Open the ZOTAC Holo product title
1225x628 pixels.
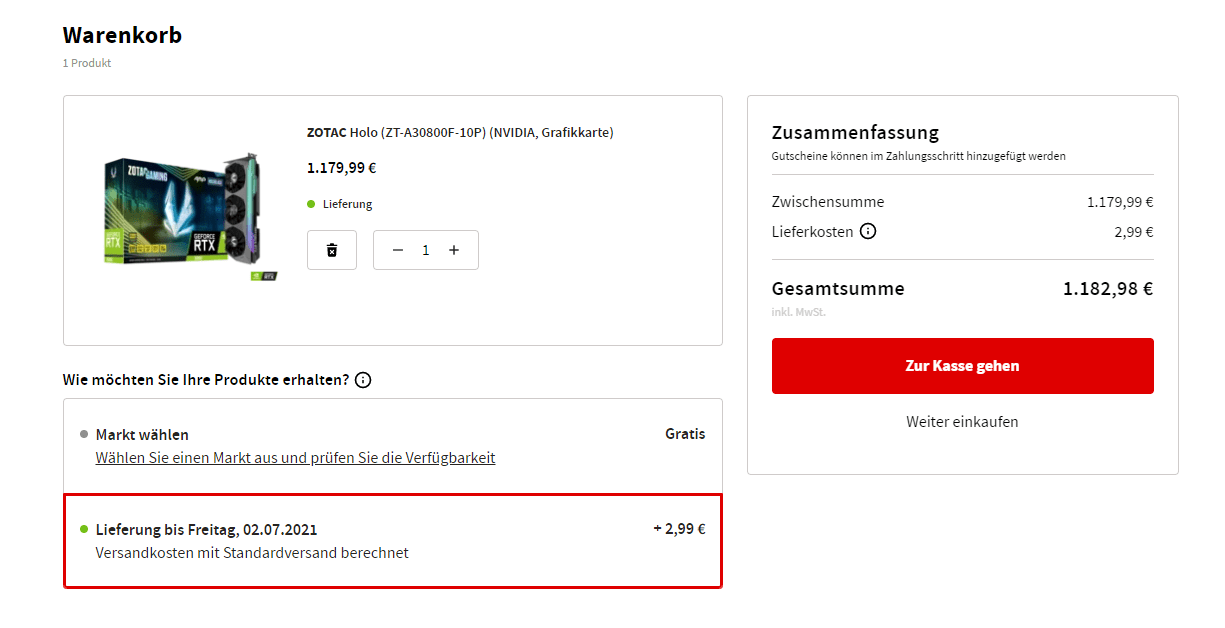[x=460, y=132]
